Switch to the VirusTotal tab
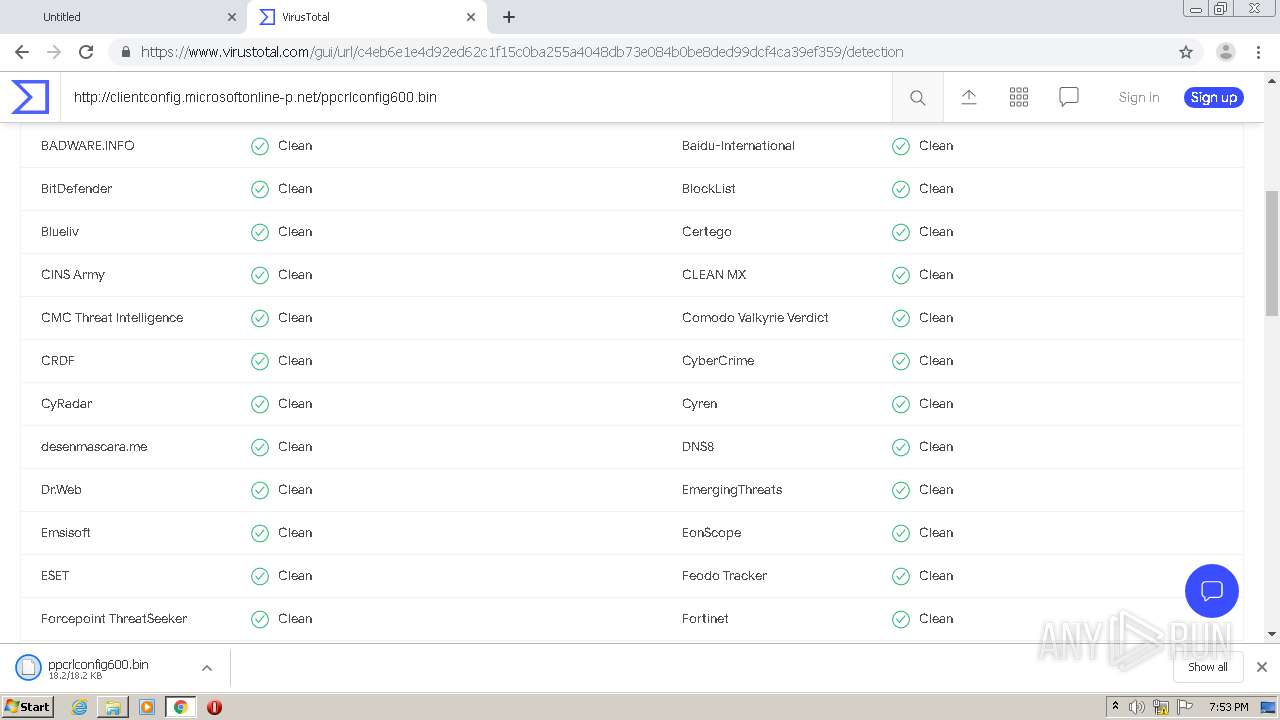This screenshot has width=1280, height=720. point(366,17)
